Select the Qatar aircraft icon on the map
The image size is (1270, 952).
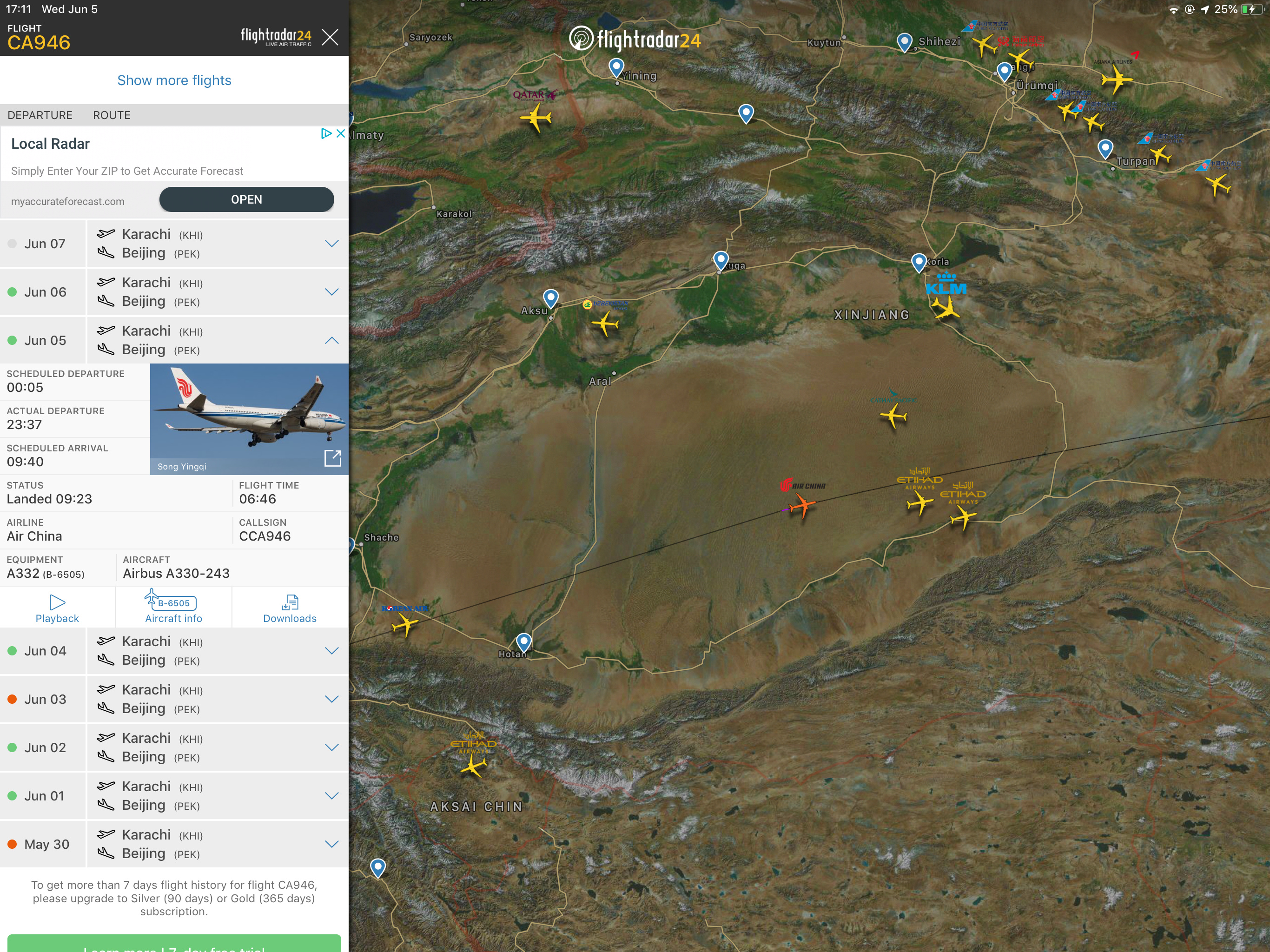(x=536, y=118)
